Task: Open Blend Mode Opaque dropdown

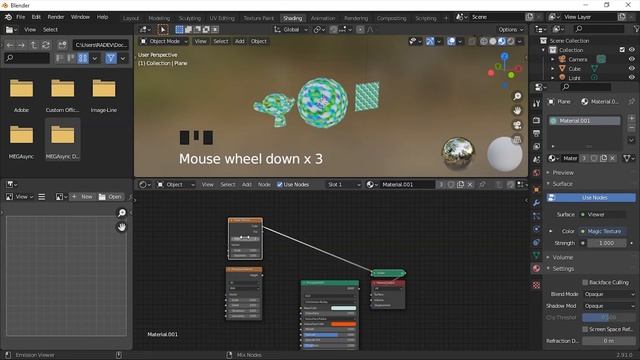Action: (609, 294)
